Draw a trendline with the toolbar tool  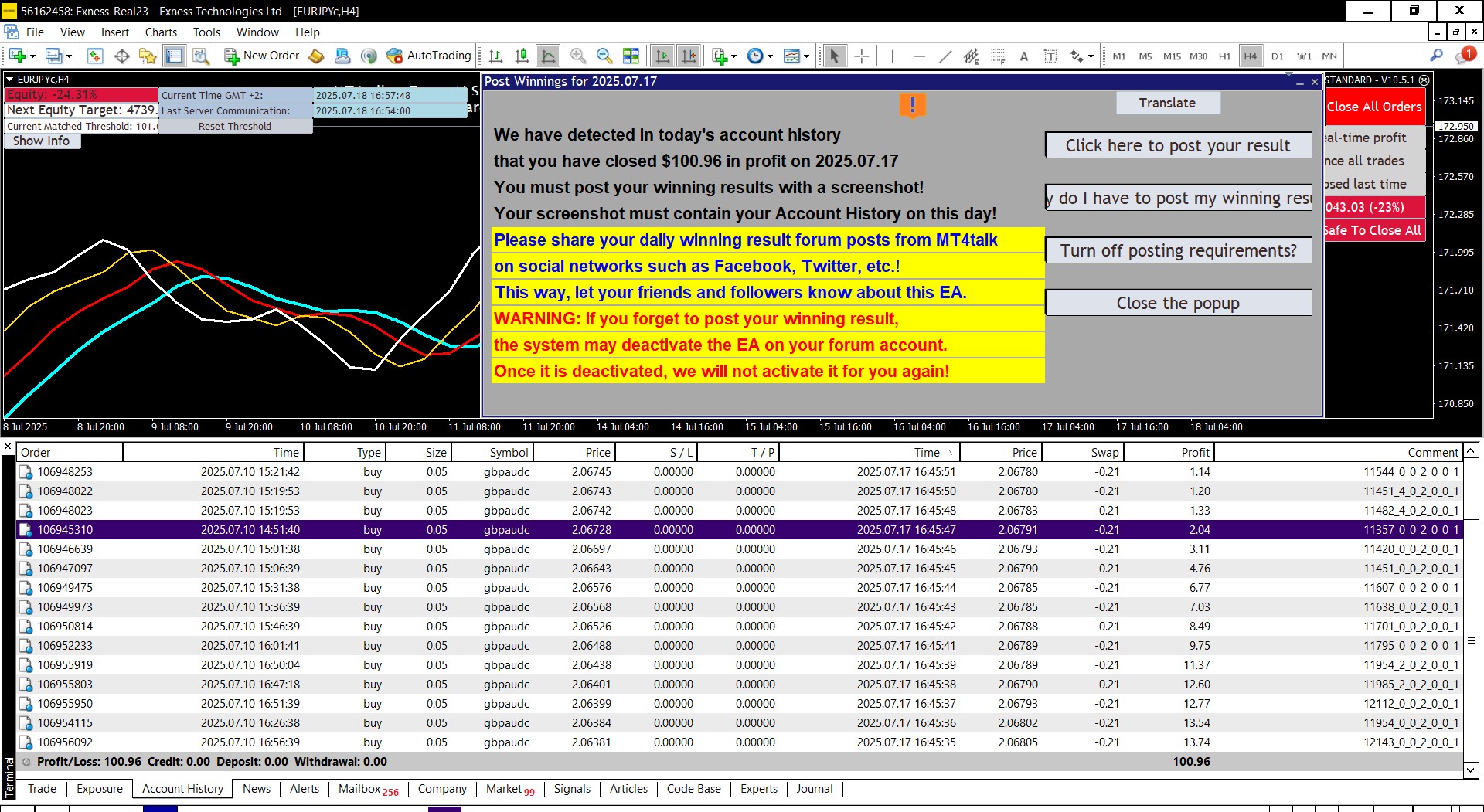coord(945,56)
